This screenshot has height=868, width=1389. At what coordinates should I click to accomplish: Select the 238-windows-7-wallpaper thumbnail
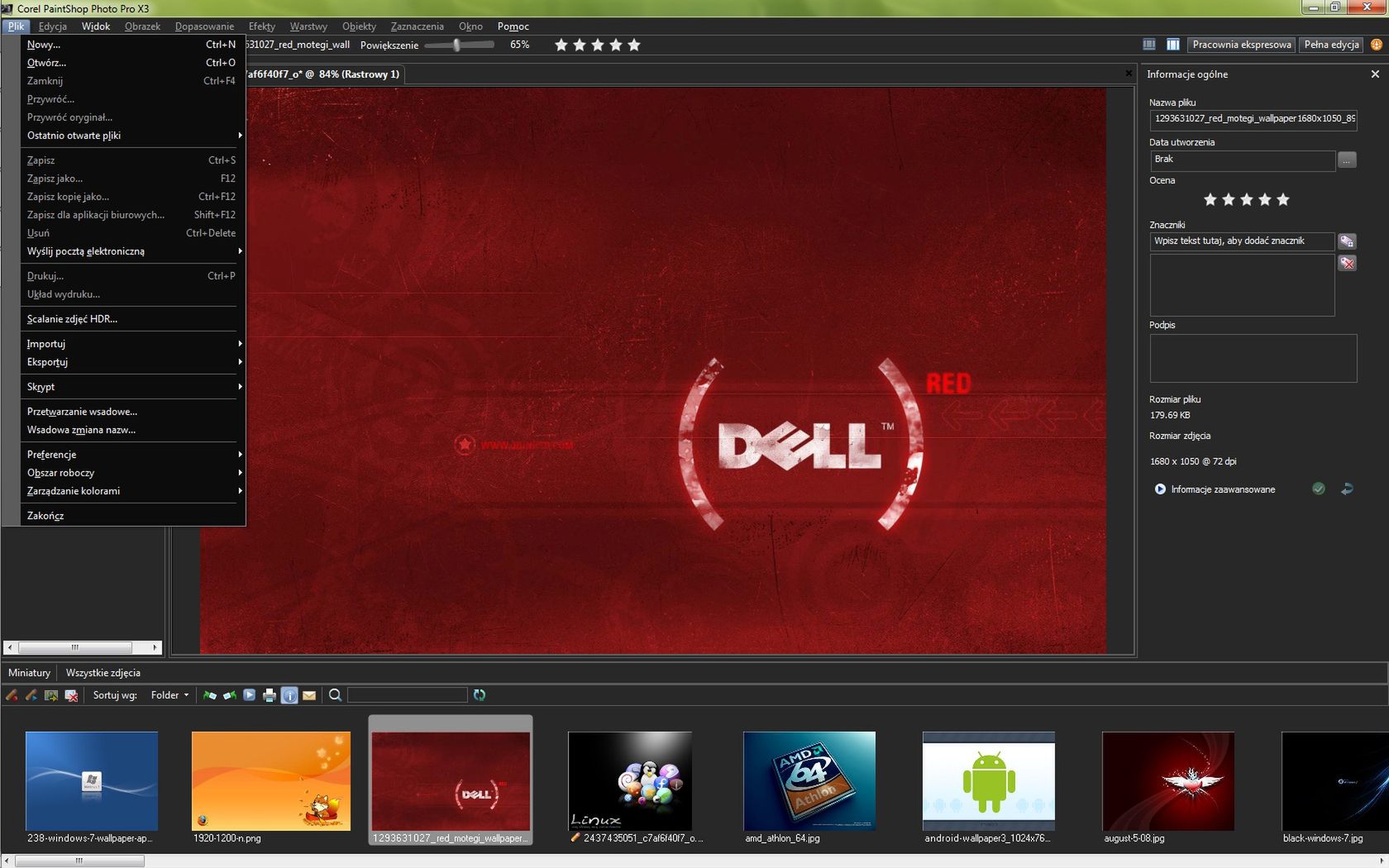[x=92, y=781]
